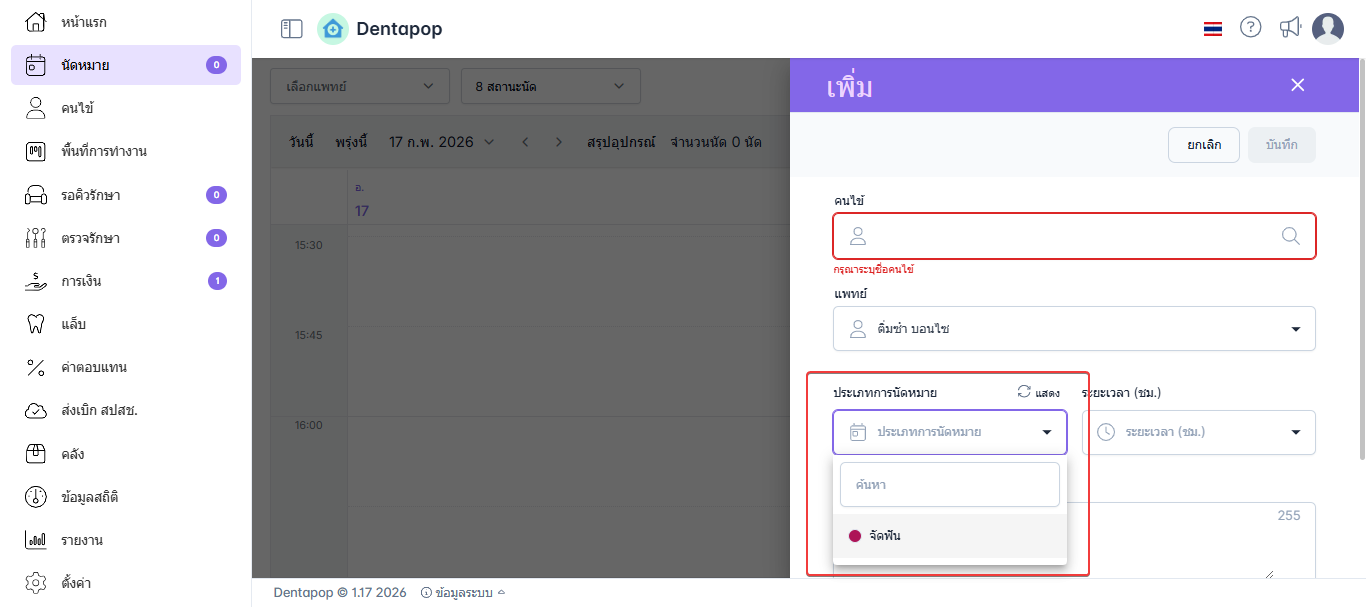Close the เพิ่ม panel with X
The image size is (1366, 607).
(x=1298, y=85)
